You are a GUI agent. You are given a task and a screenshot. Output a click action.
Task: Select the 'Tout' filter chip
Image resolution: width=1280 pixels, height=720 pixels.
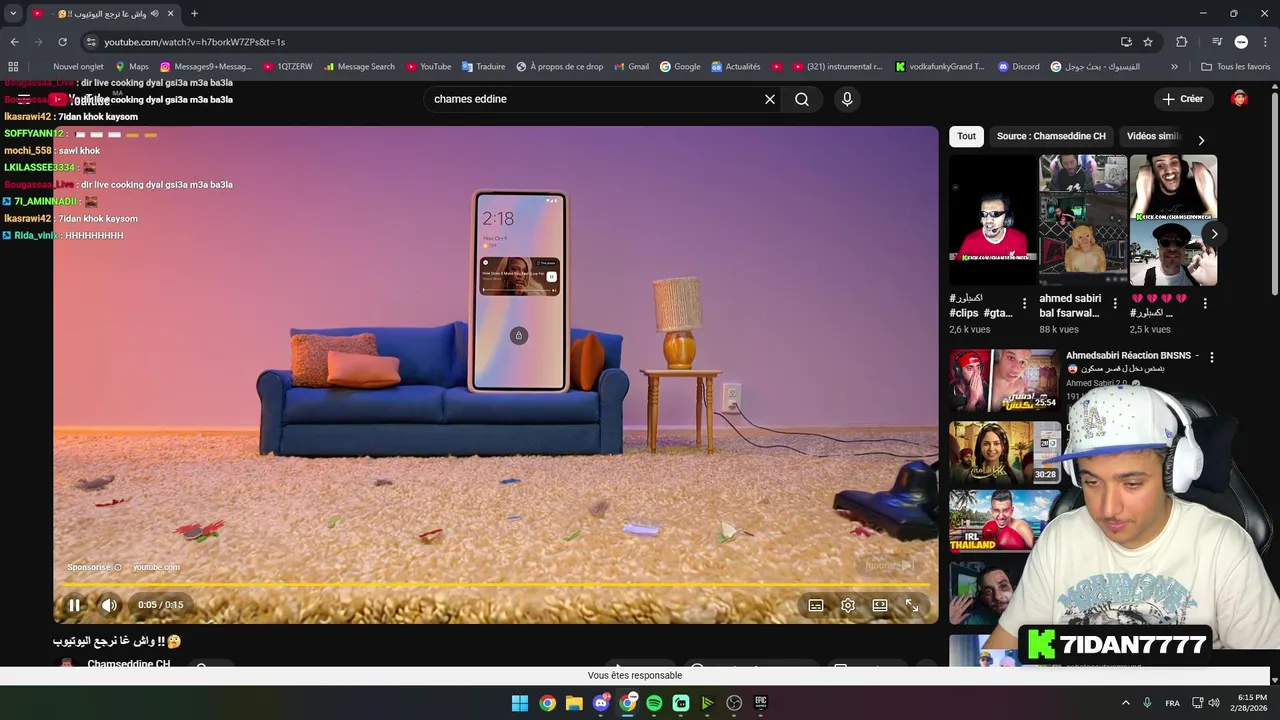tap(966, 136)
